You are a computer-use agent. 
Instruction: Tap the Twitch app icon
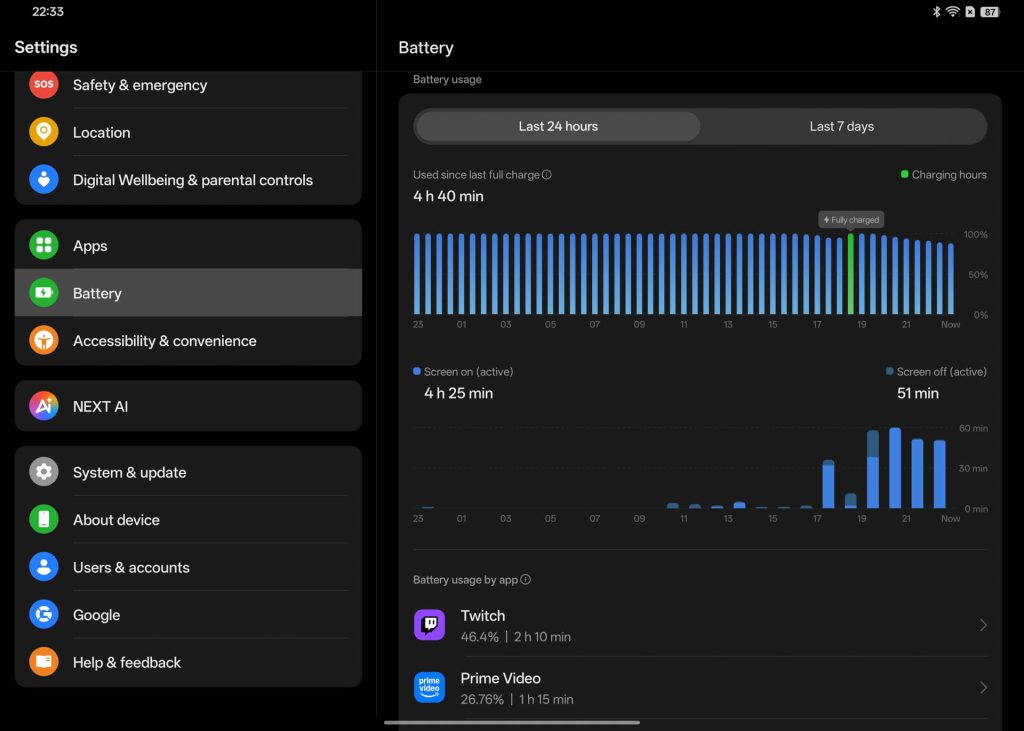pyautogui.click(x=429, y=625)
